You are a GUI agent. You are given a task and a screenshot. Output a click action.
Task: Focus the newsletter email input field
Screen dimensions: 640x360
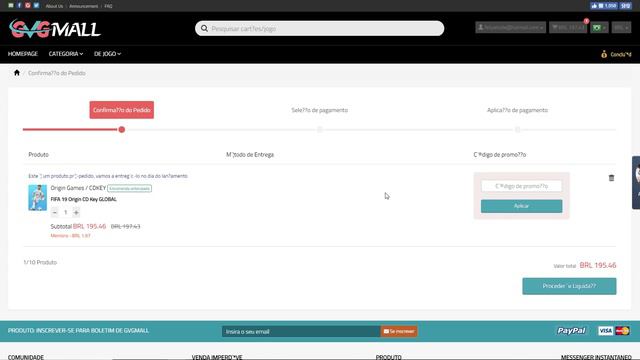click(x=301, y=331)
